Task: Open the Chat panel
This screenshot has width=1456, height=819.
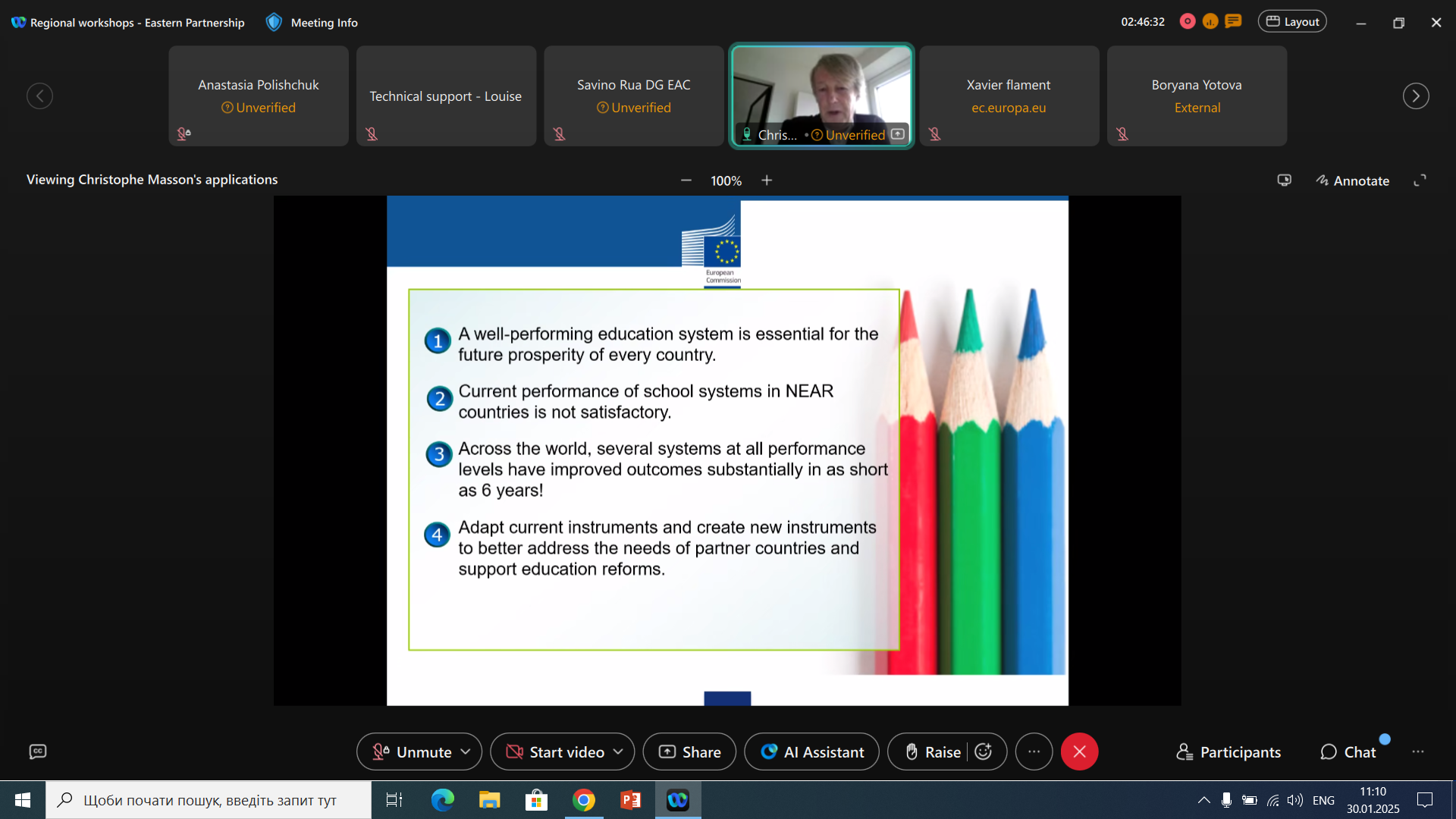Action: [1348, 752]
